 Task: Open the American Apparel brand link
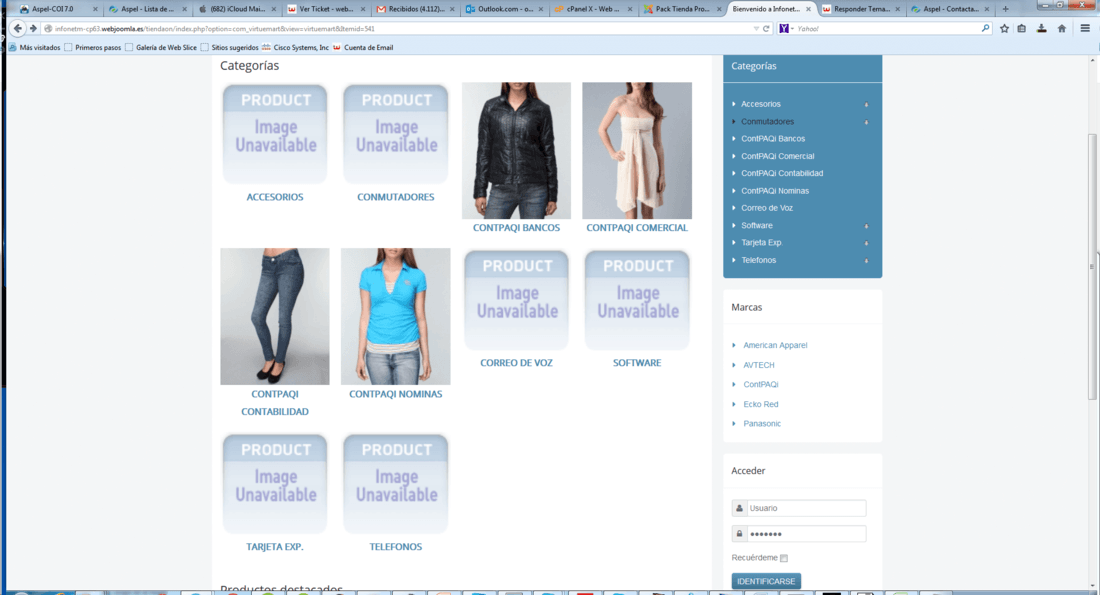point(775,345)
